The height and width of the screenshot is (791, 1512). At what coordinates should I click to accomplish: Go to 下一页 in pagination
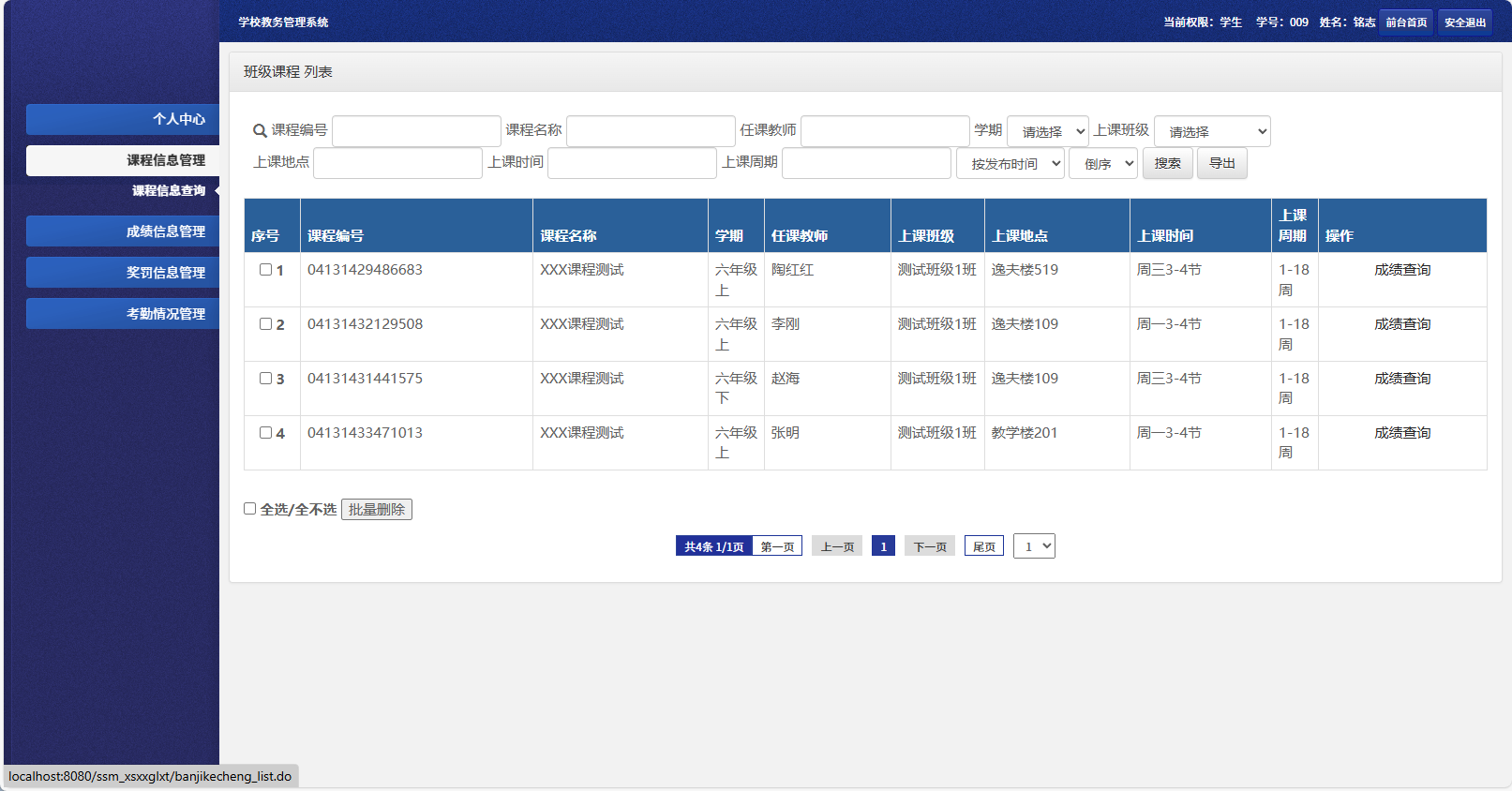(x=929, y=546)
